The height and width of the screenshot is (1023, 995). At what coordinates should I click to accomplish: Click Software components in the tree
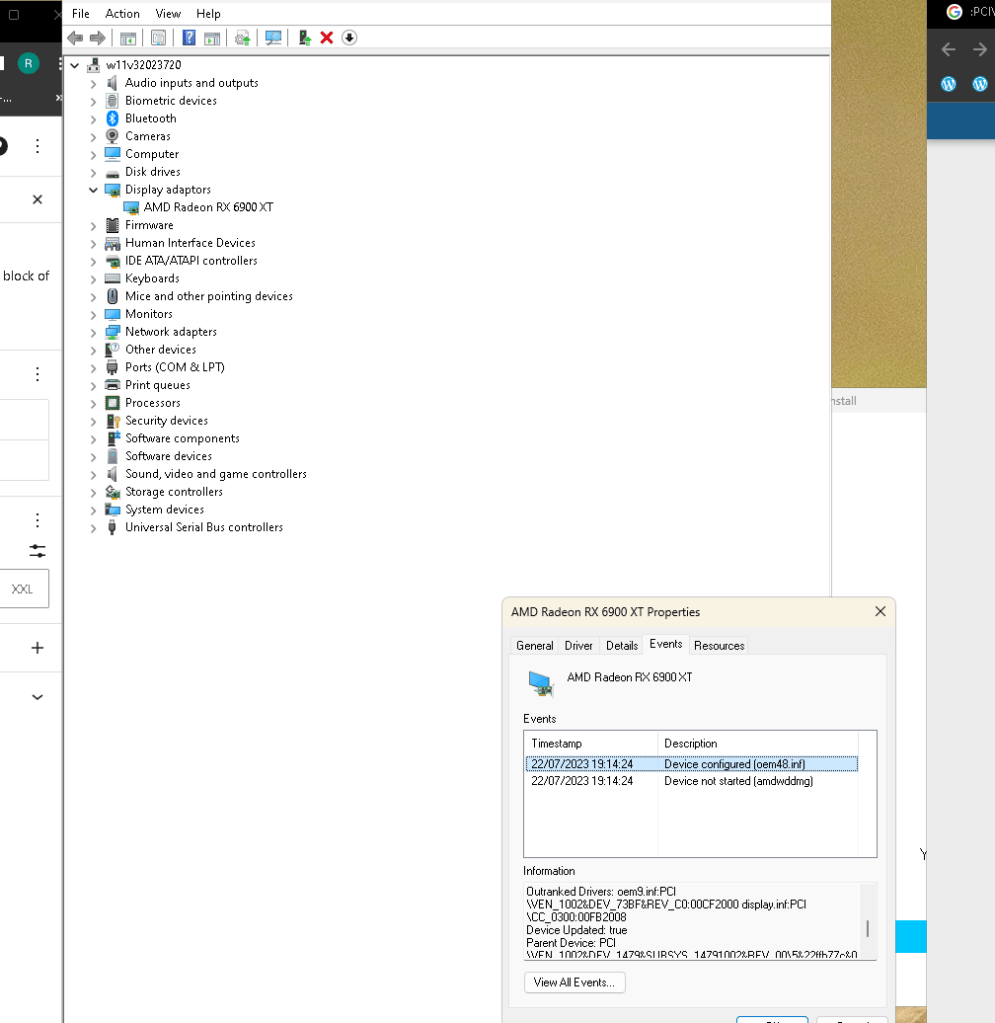pos(182,438)
